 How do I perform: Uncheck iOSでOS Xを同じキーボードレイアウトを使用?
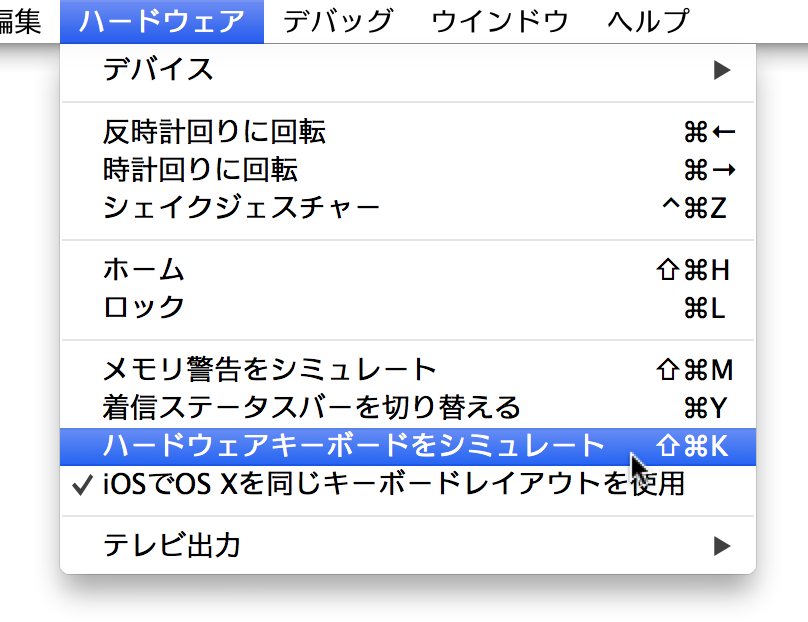(x=408, y=484)
